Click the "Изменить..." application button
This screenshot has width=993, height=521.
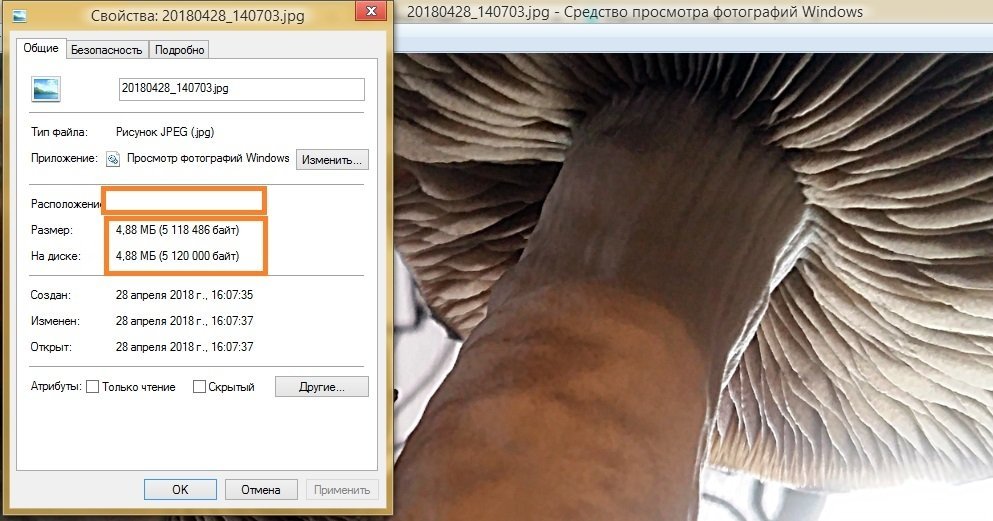pos(332,160)
